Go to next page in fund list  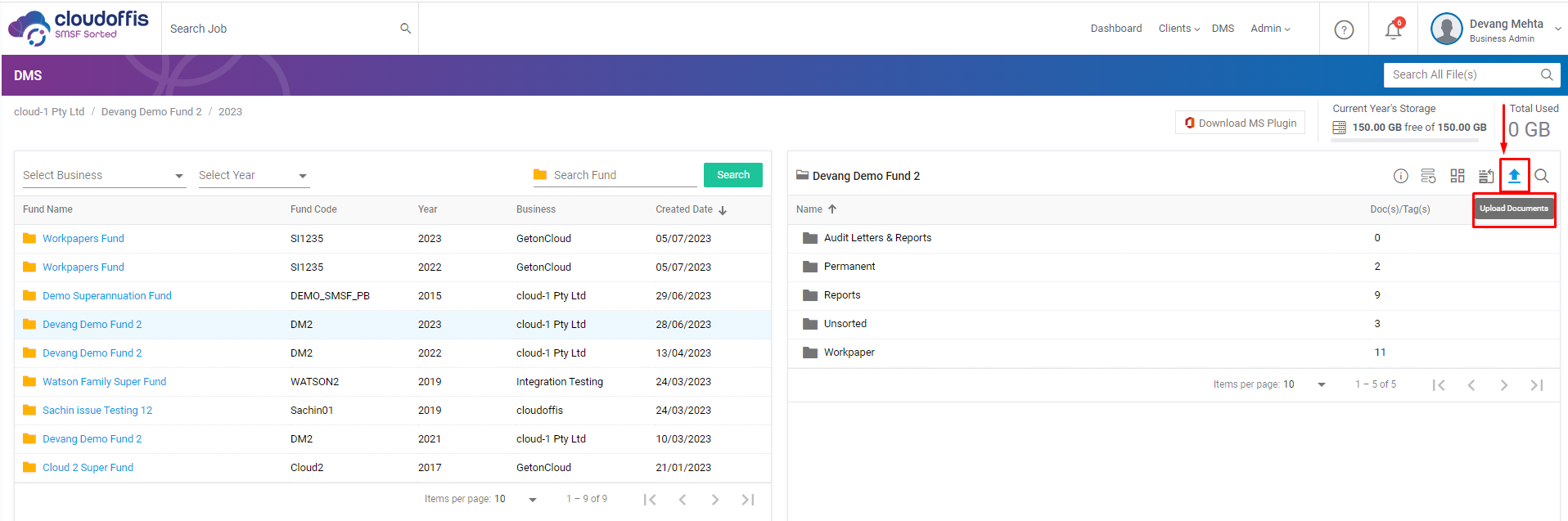[x=715, y=500]
